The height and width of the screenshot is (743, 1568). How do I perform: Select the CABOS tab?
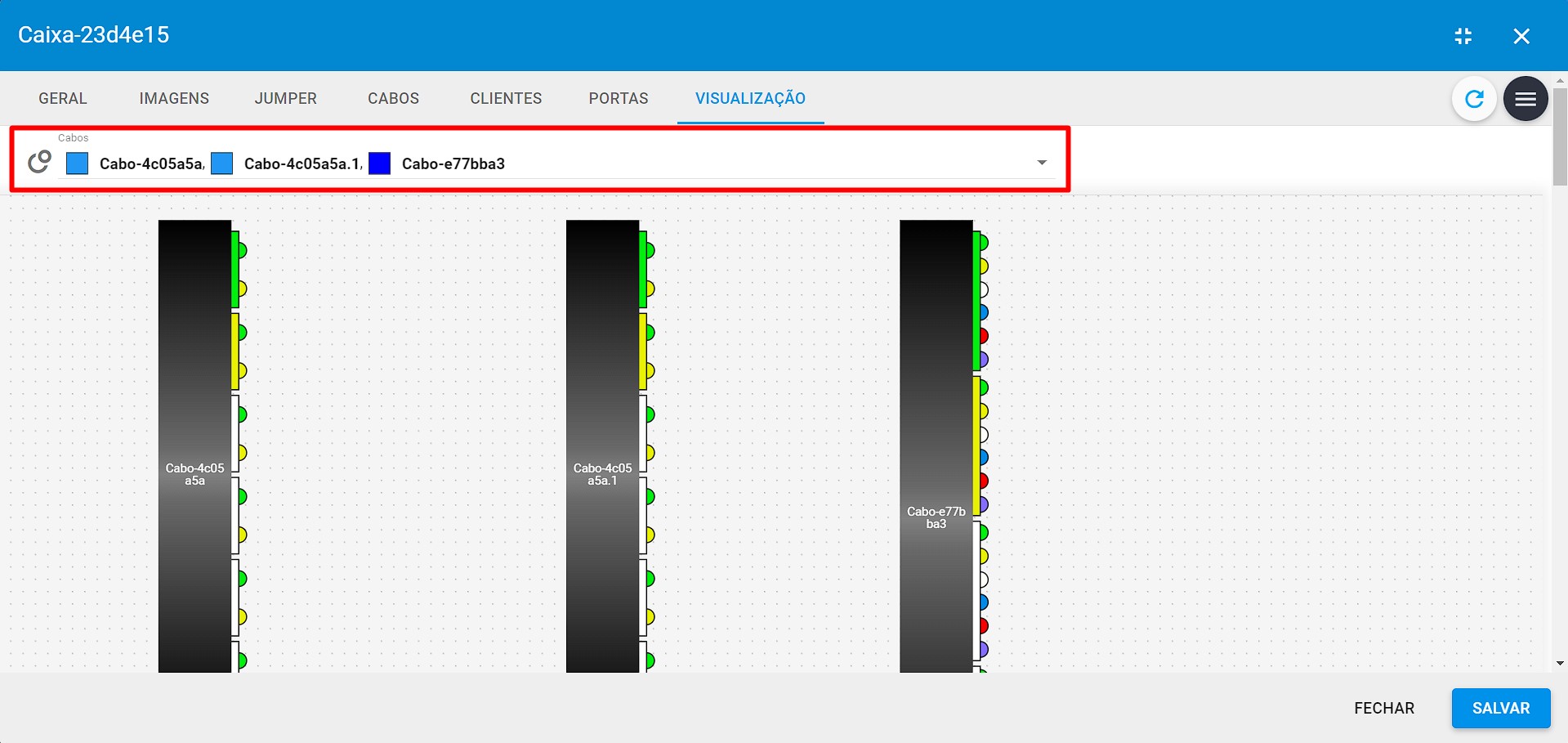click(x=393, y=98)
